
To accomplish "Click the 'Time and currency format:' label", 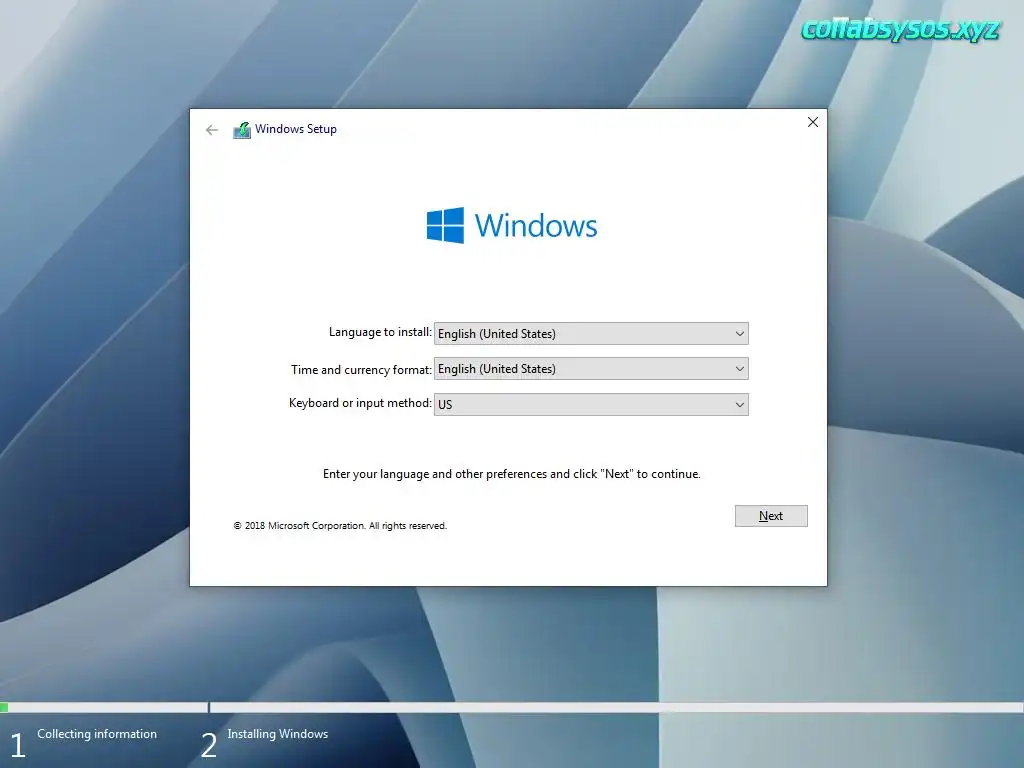I will (x=361, y=370).
